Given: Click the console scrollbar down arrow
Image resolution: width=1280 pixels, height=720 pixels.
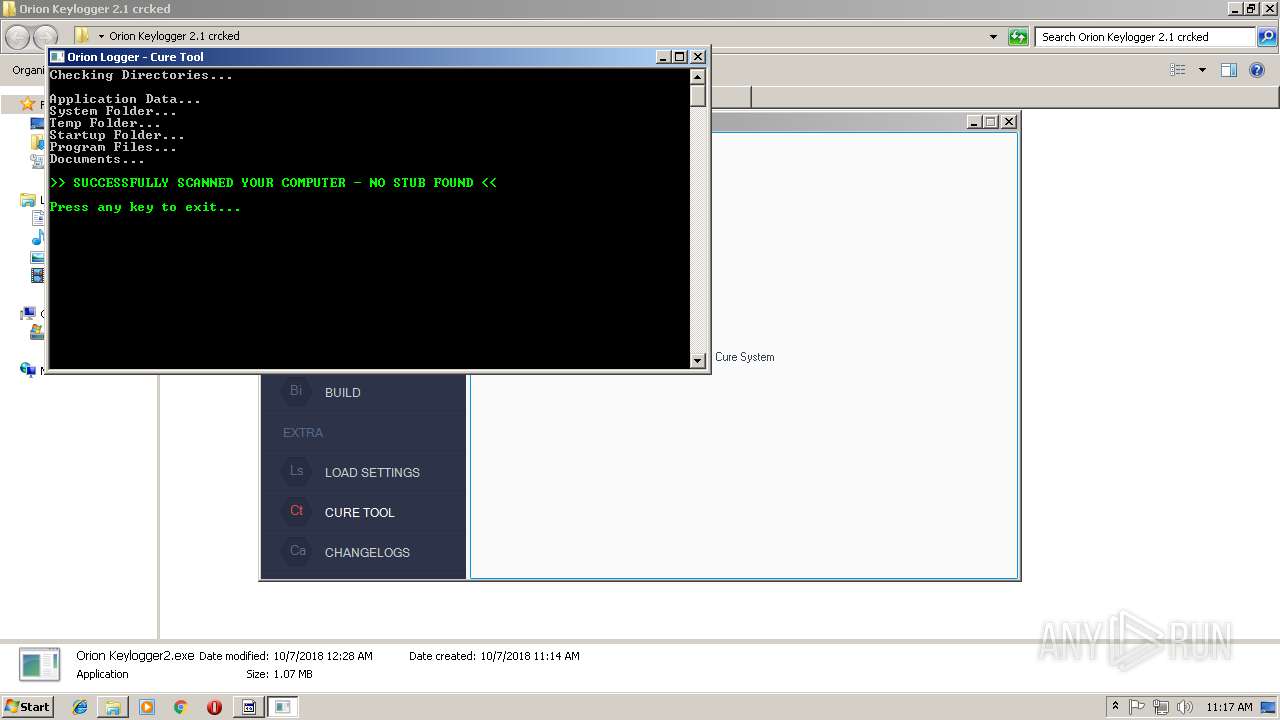Looking at the screenshot, I should click(698, 361).
